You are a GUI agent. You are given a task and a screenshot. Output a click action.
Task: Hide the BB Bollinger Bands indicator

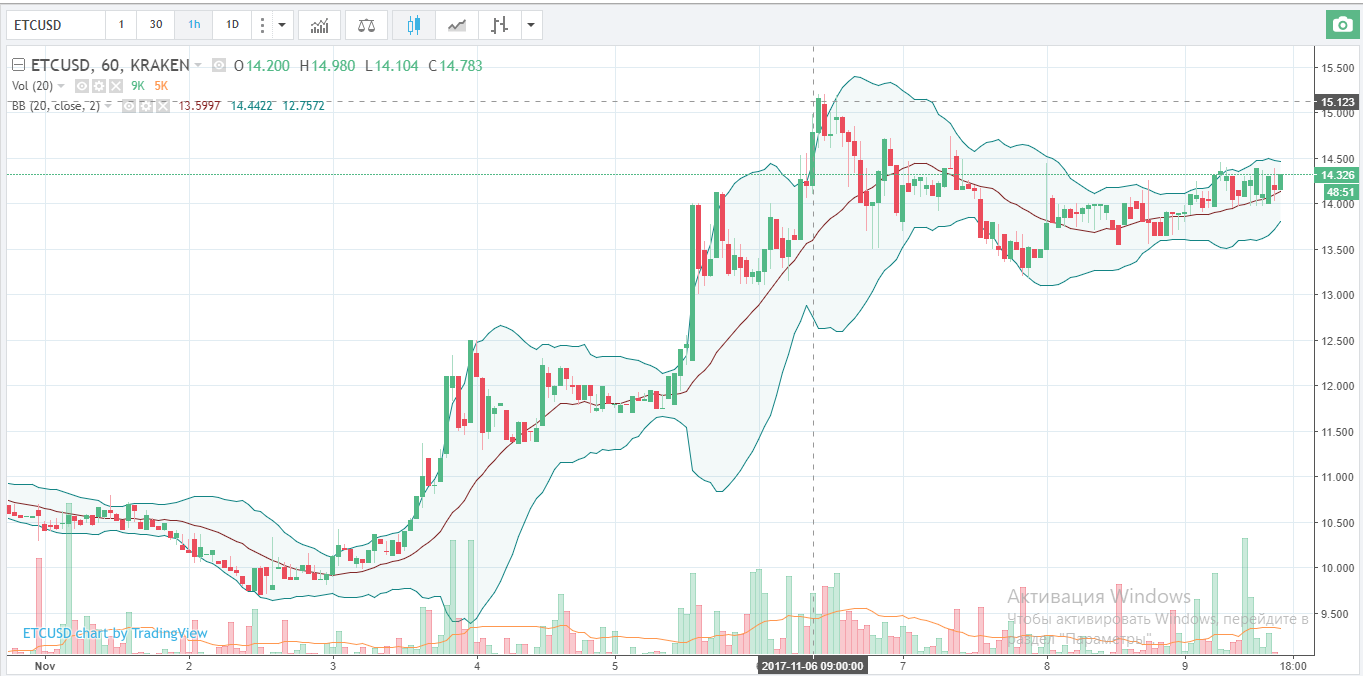tap(128, 106)
